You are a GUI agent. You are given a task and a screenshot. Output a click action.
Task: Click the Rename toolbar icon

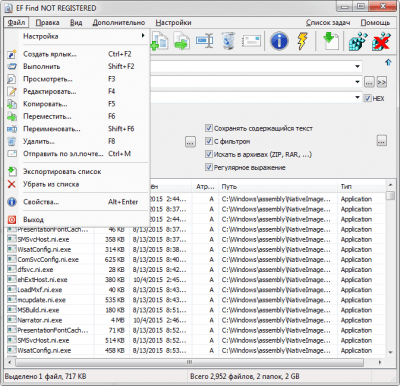coord(204,41)
